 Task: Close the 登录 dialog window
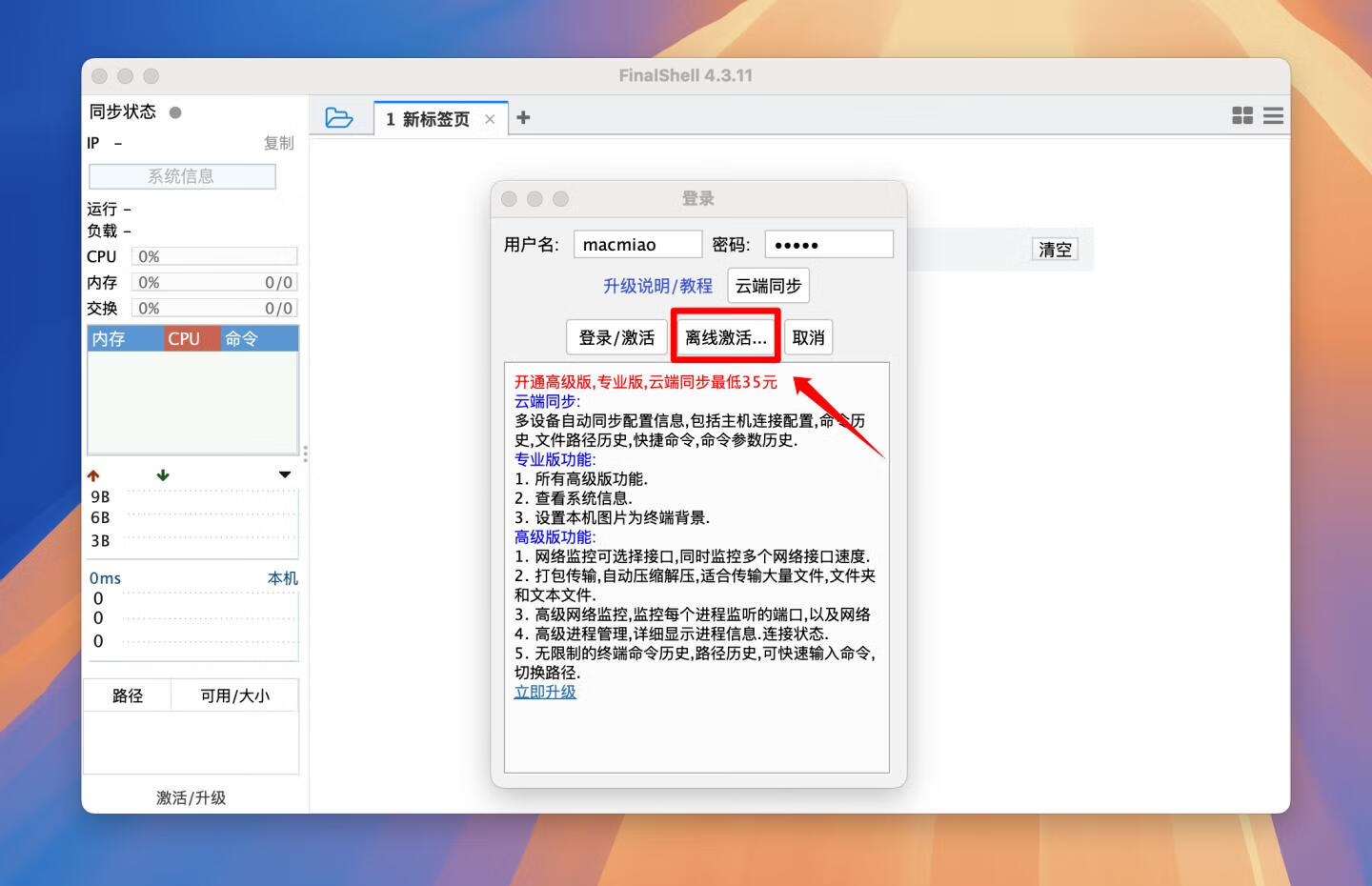click(509, 198)
